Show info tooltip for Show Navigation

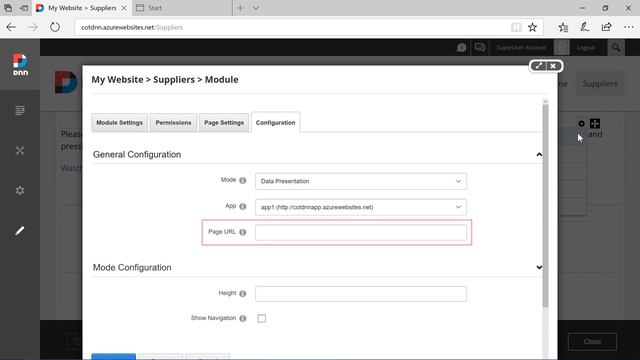242,318
